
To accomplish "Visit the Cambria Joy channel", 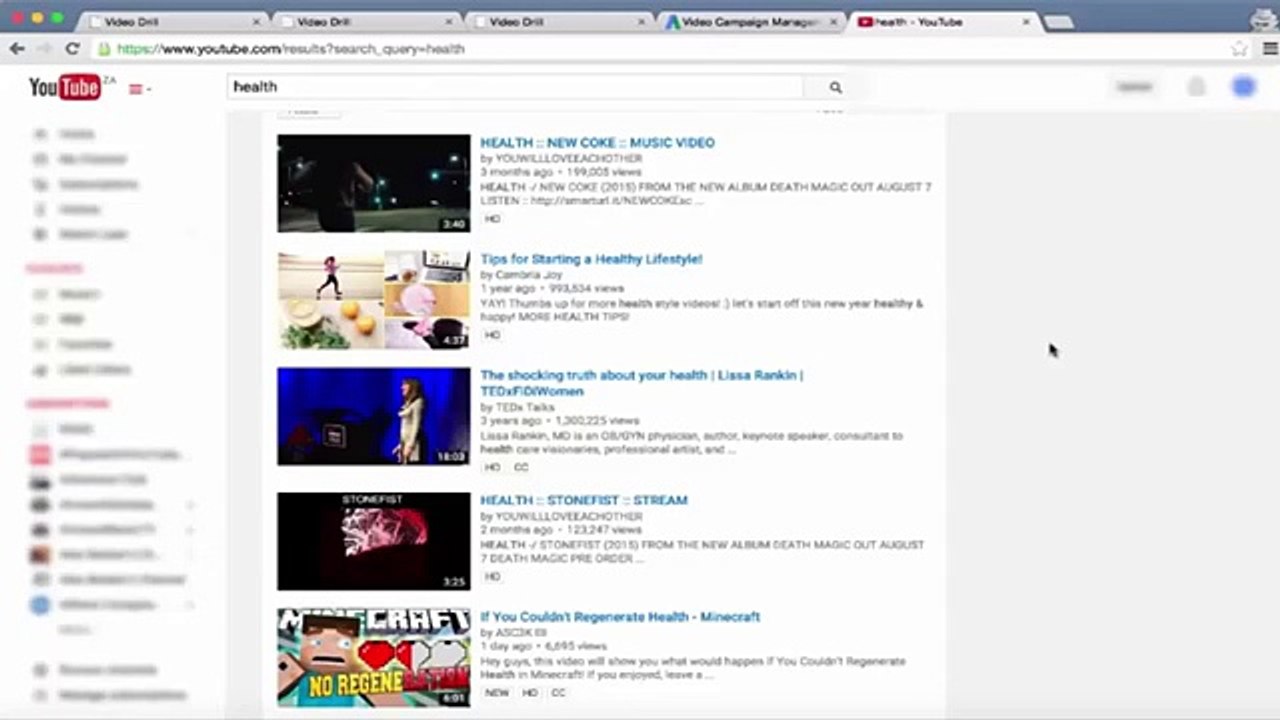I will coord(529,275).
